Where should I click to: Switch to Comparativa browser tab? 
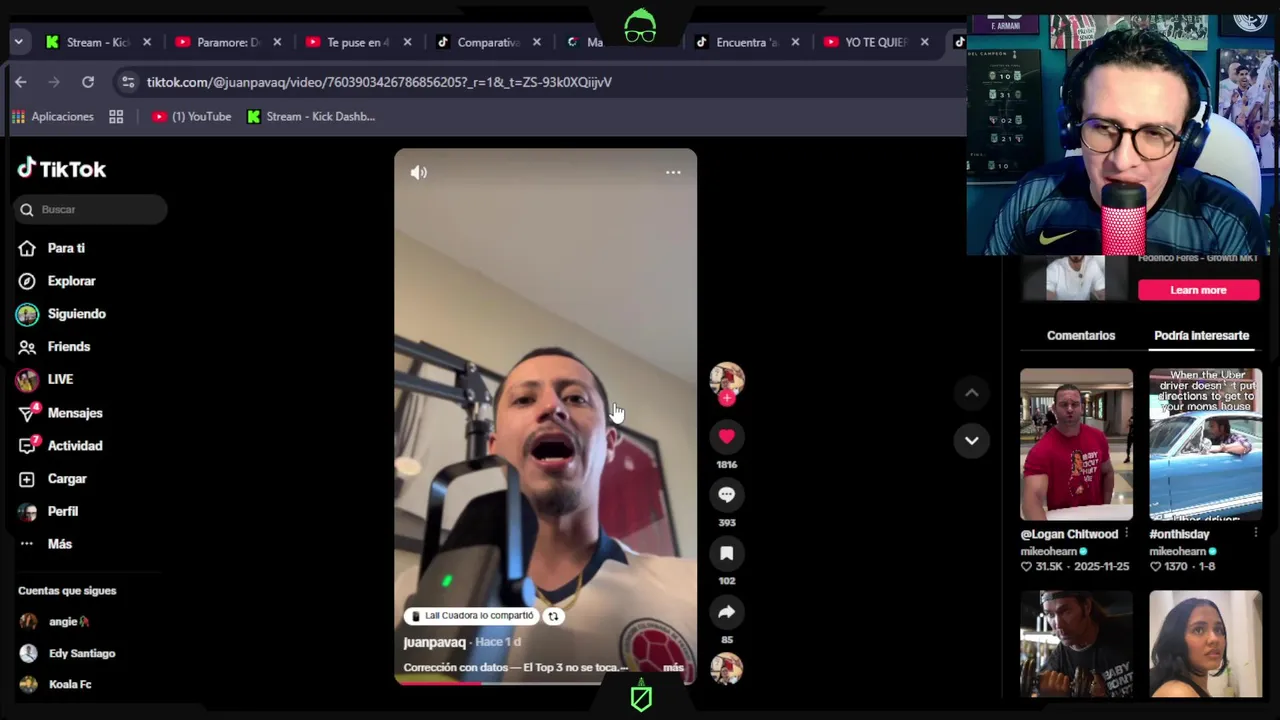[x=488, y=42]
